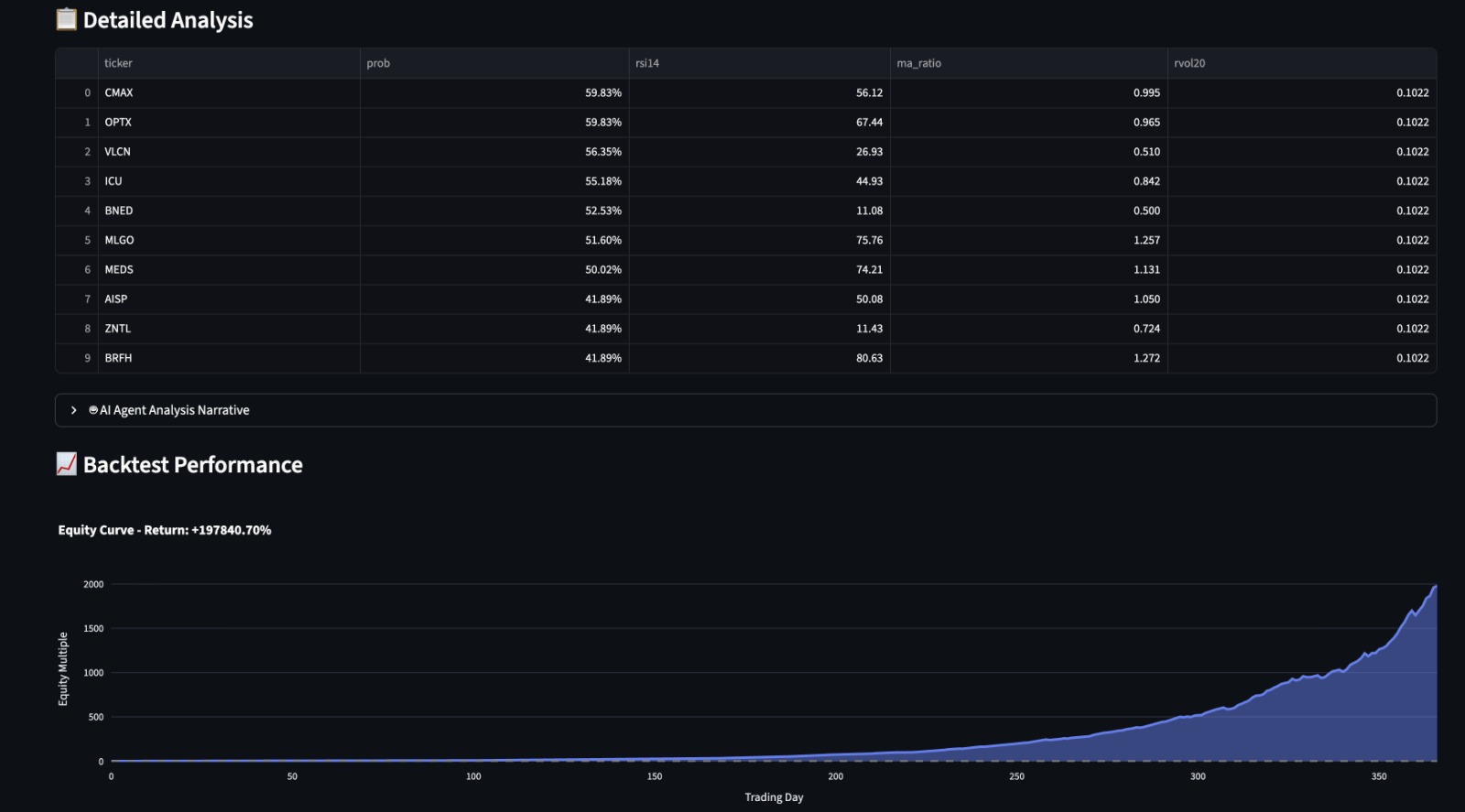
Task: Click the ZNTL ma_ratio value 0.724
Action: tap(1028, 329)
